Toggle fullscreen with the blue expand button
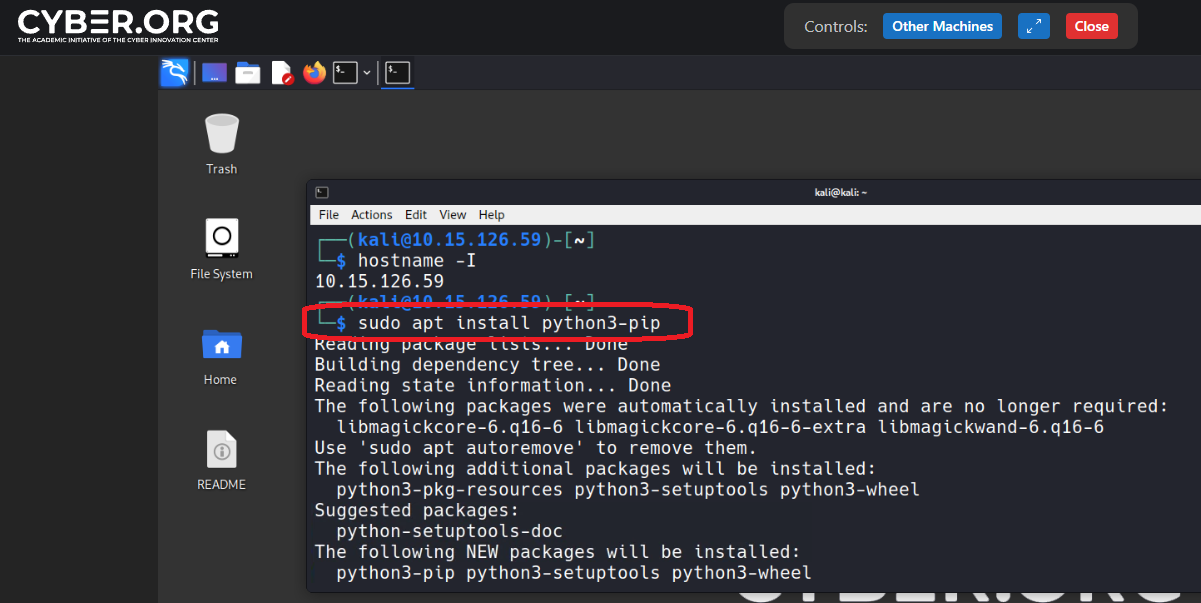The width and height of the screenshot is (1201, 603). point(1033,27)
